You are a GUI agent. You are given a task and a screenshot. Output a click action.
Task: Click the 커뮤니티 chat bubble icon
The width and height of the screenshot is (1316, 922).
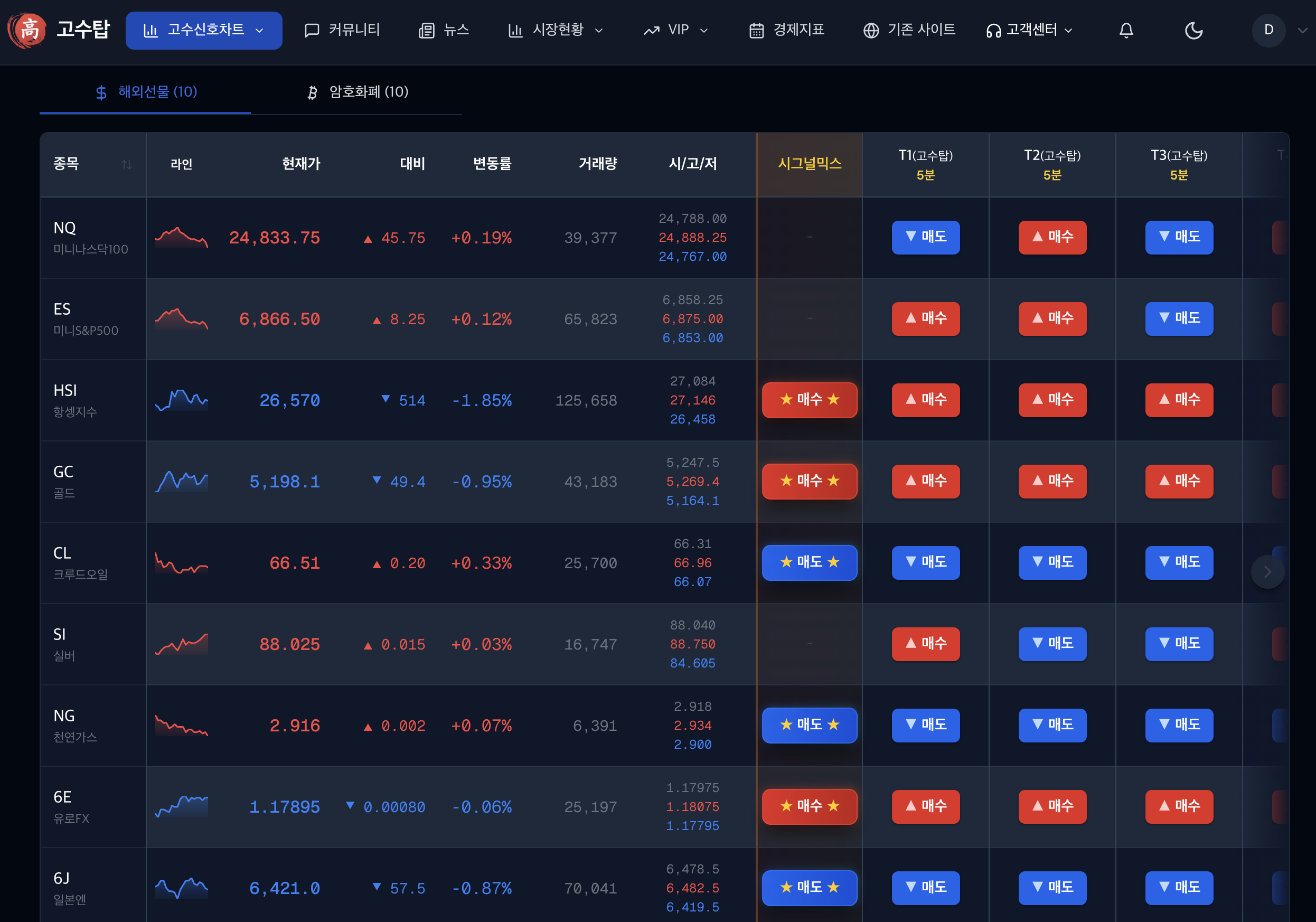(x=312, y=31)
